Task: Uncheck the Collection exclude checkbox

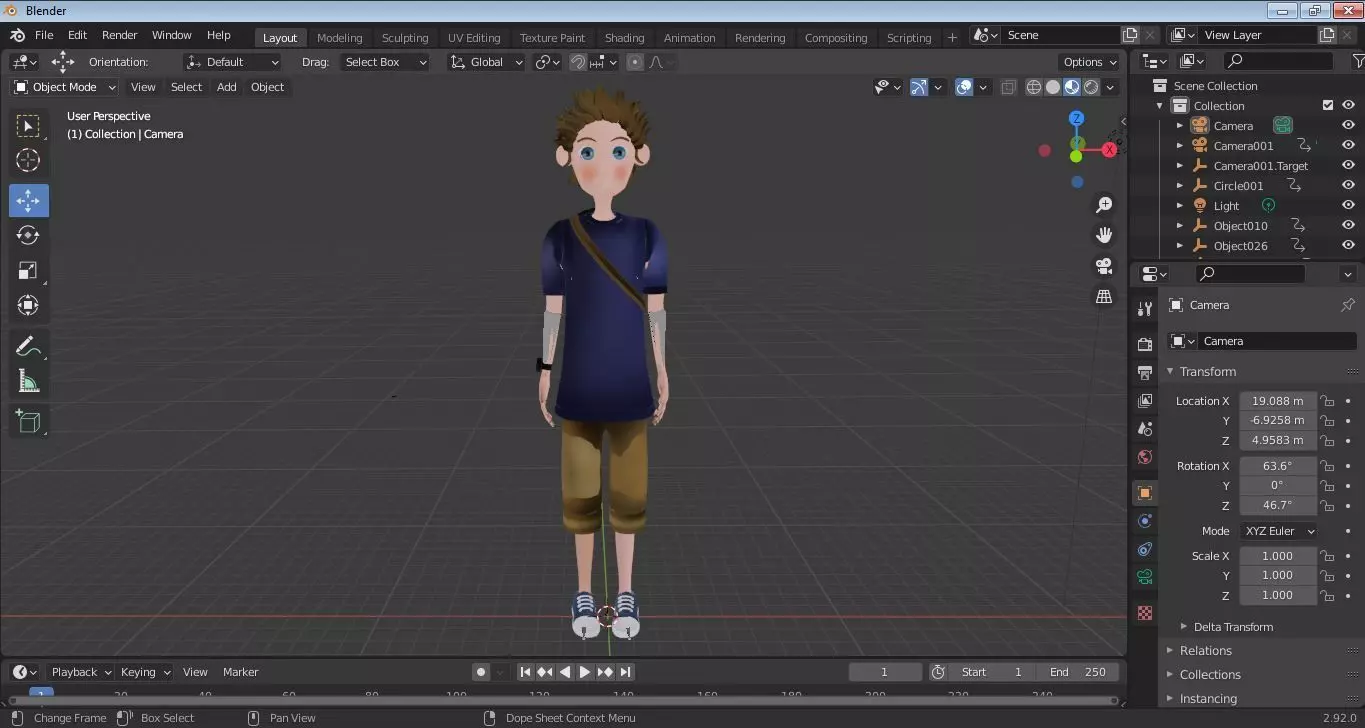Action: coord(1328,106)
